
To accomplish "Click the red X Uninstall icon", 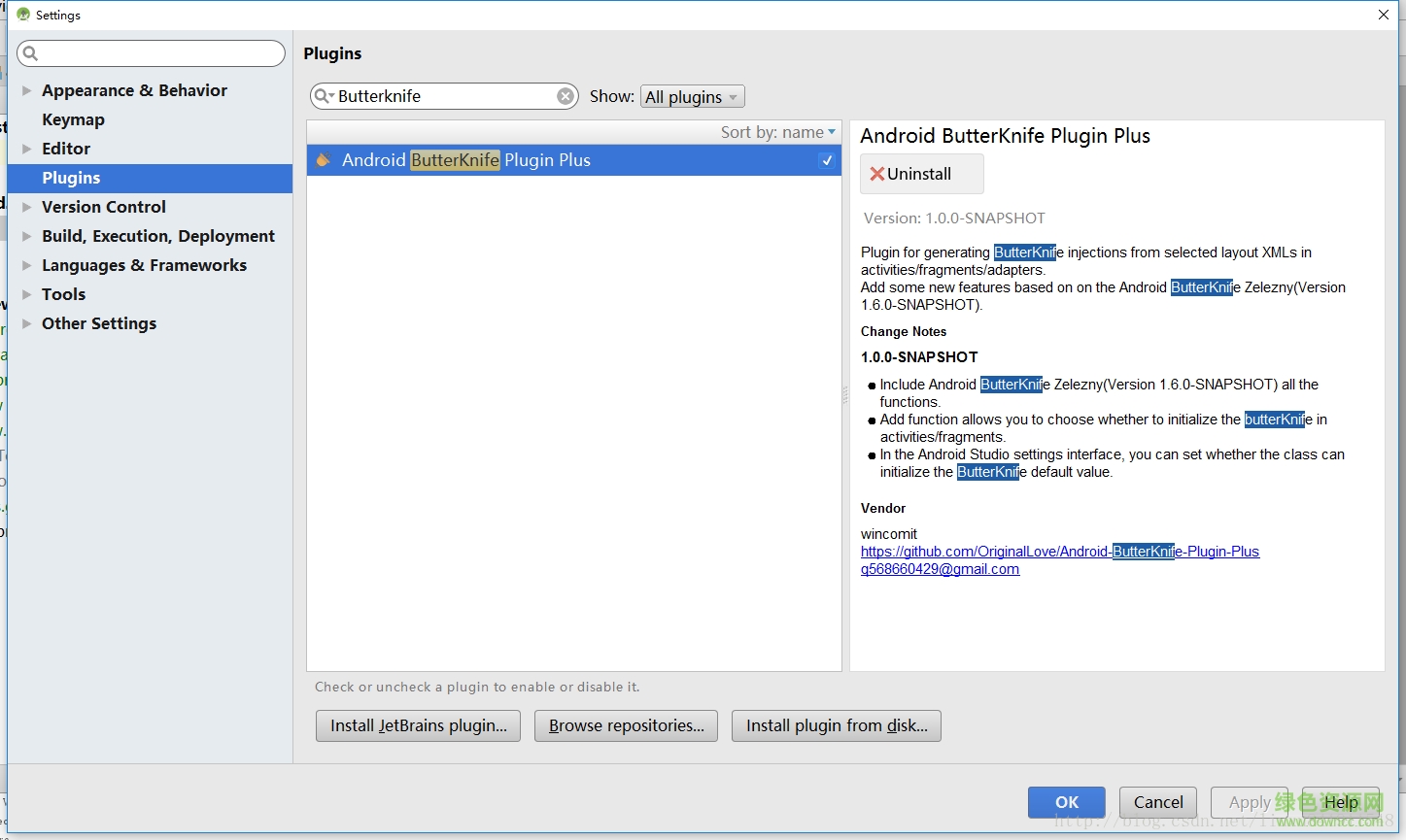I will coord(876,174).
